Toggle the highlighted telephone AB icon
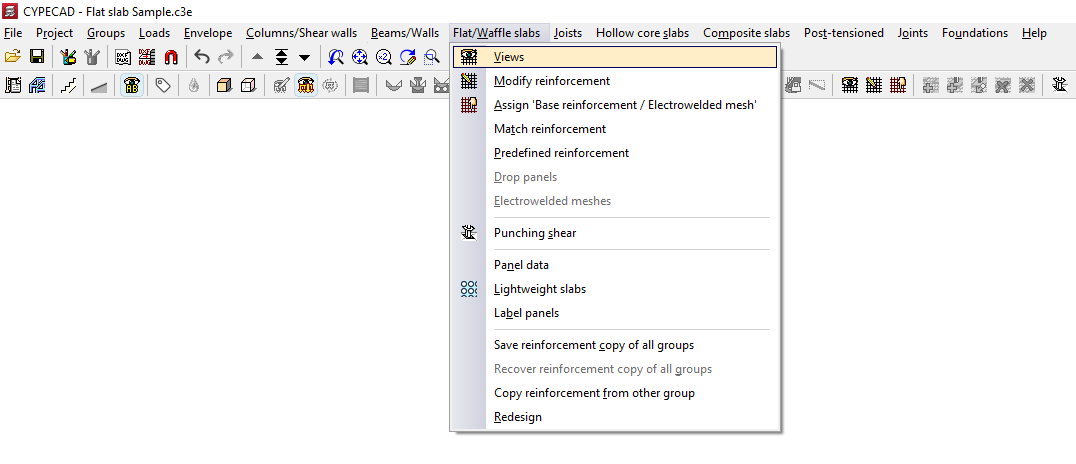1076x464 pixels. pyautogui.click(x=131, y=86)
